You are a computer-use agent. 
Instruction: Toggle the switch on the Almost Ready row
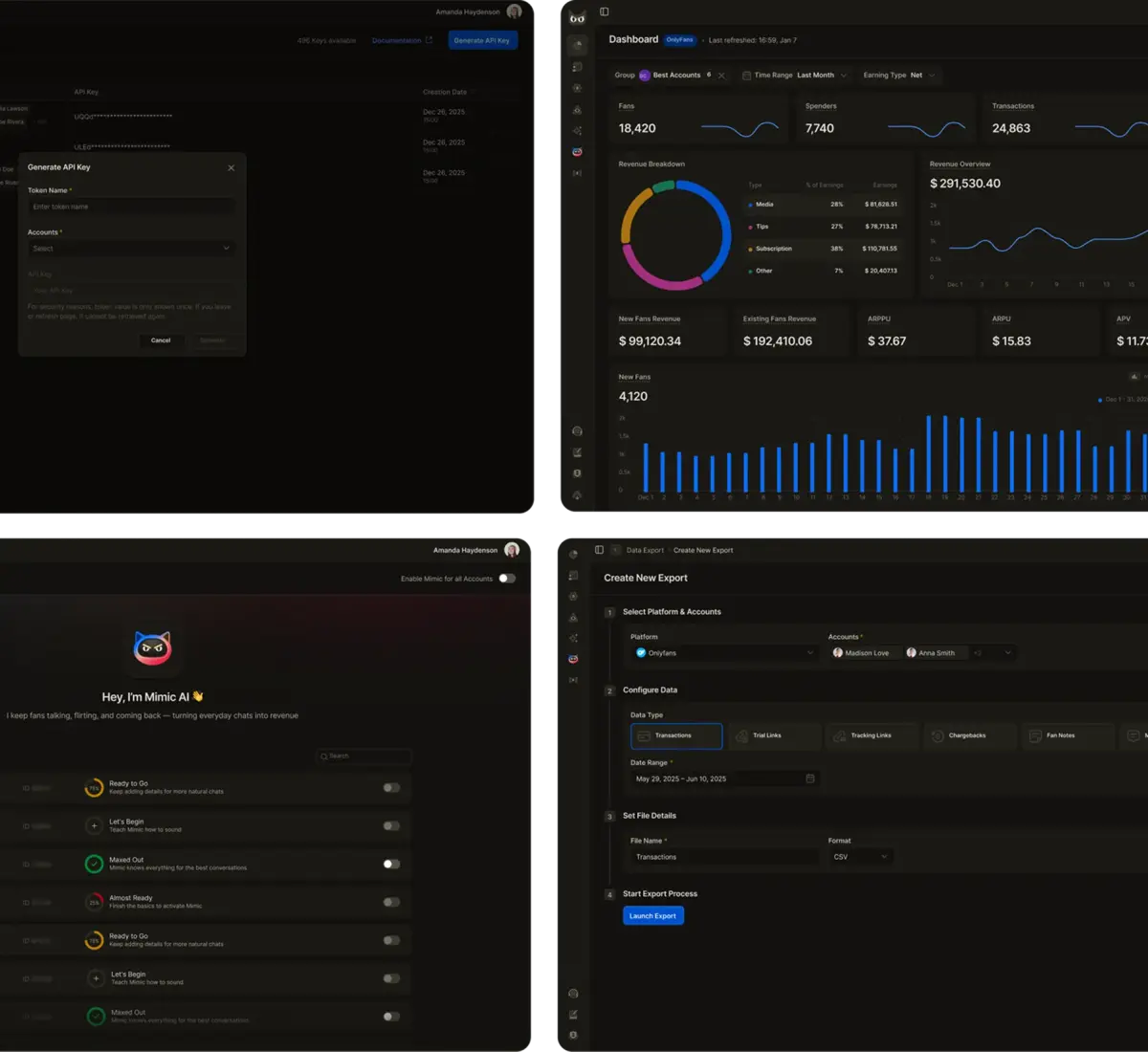(391, 902)
